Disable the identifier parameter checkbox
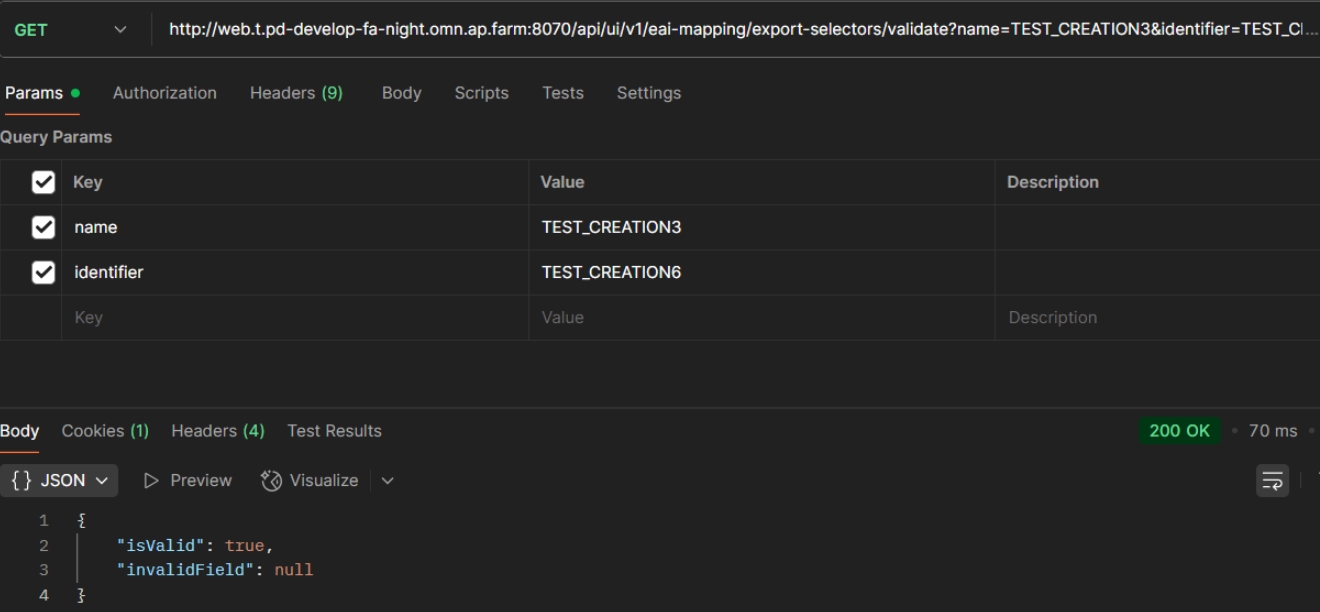Viewport: 1320px width, 612px height. (x=43, y=272)
